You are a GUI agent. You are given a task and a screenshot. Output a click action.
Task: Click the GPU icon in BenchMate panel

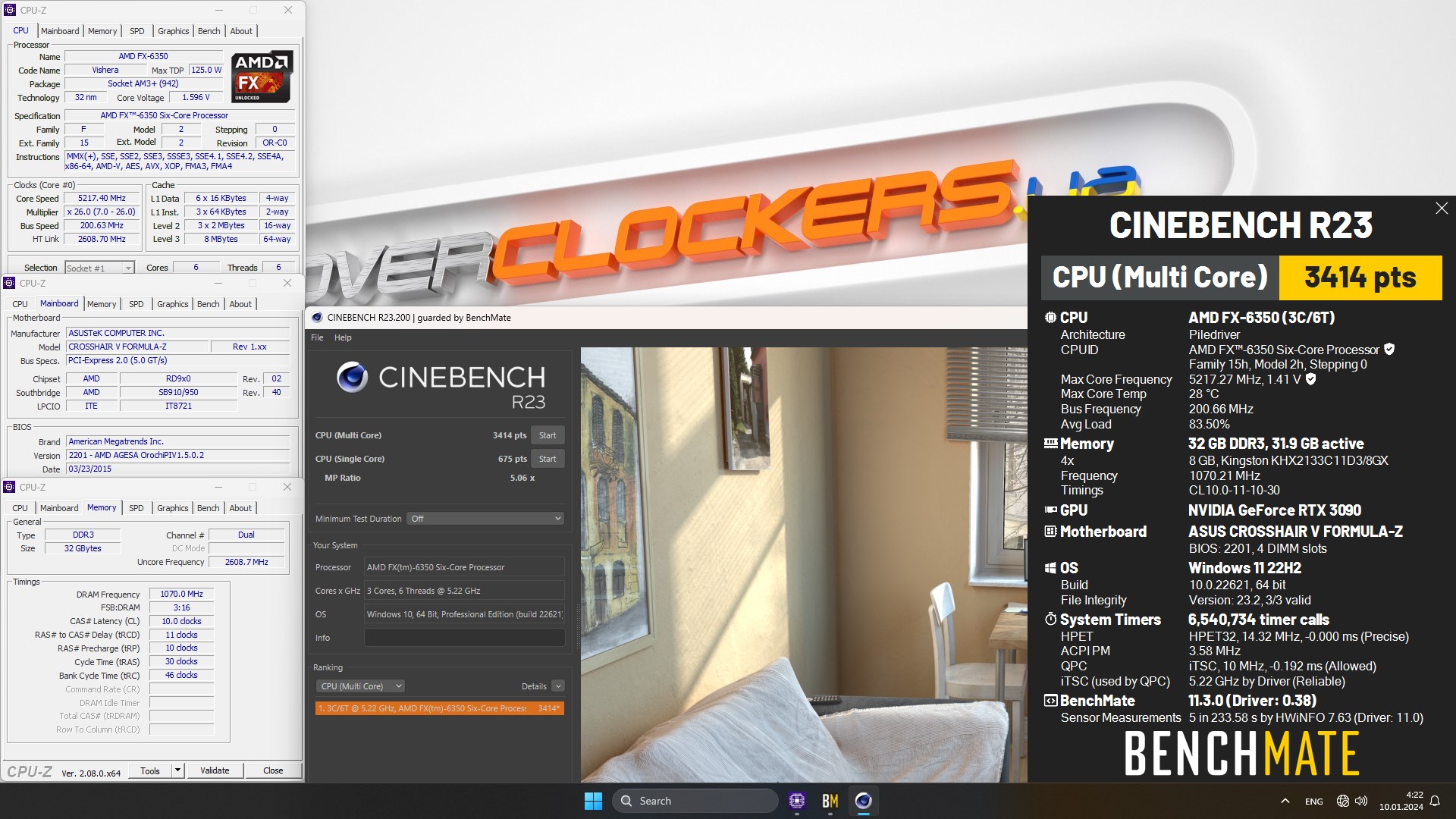(x=1050, y=510)
